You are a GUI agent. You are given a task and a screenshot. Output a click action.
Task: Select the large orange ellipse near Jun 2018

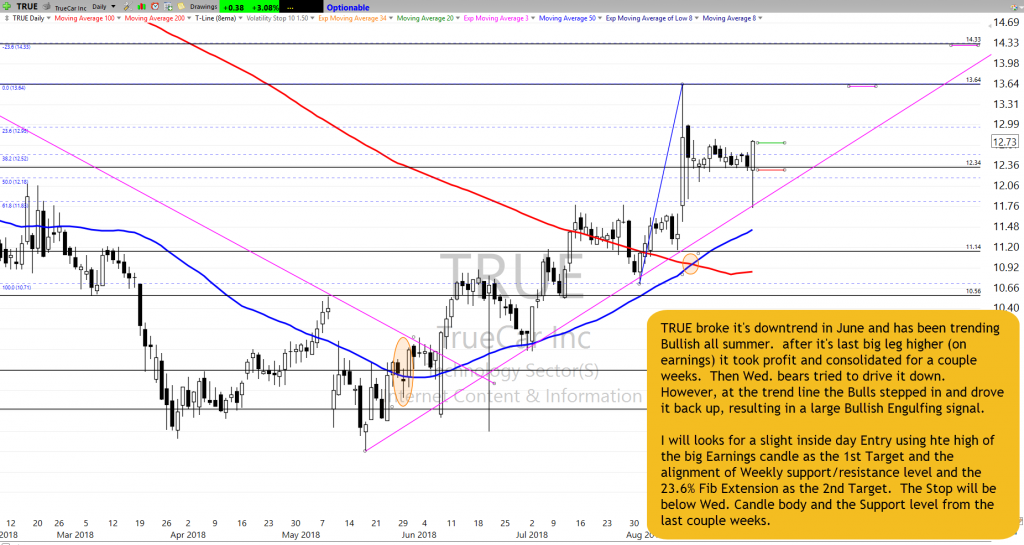(x=404, y=372)
